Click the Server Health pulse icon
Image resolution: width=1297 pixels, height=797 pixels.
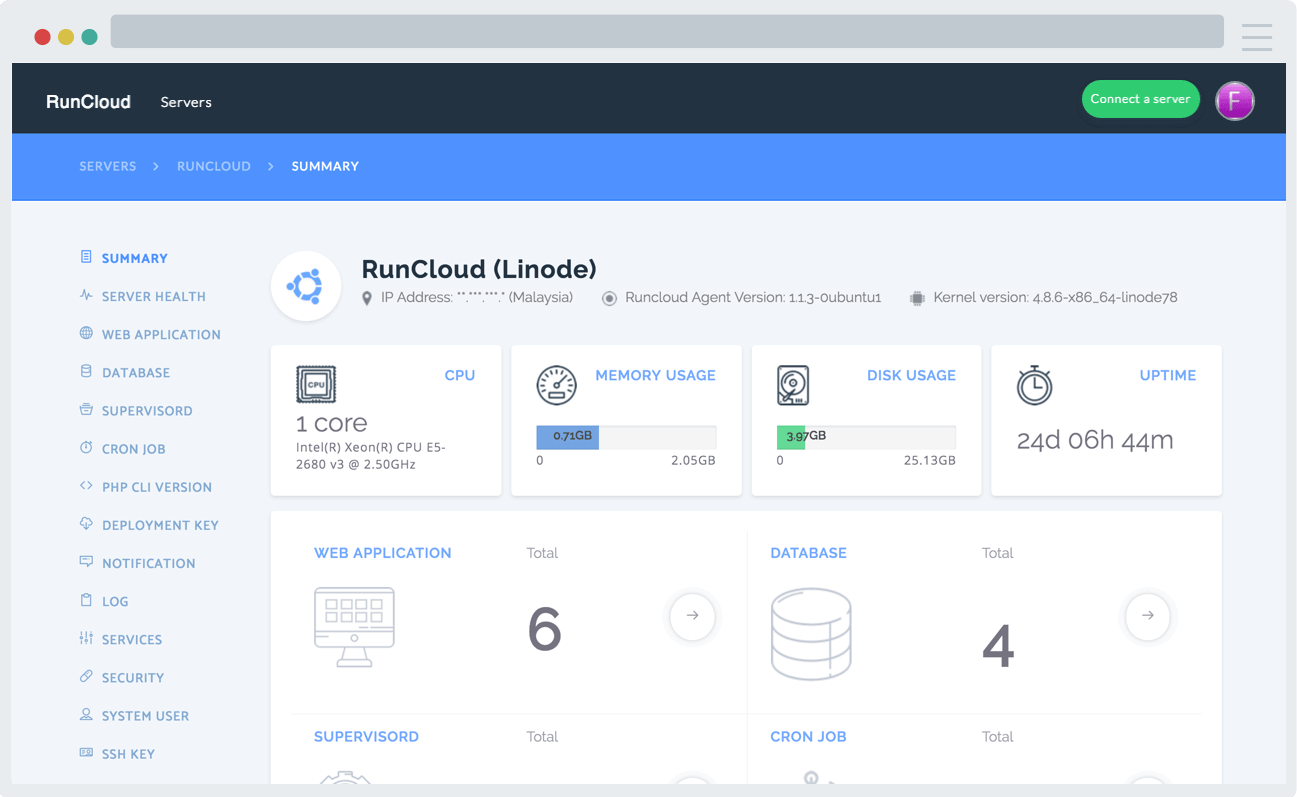[x=86, y=295]
